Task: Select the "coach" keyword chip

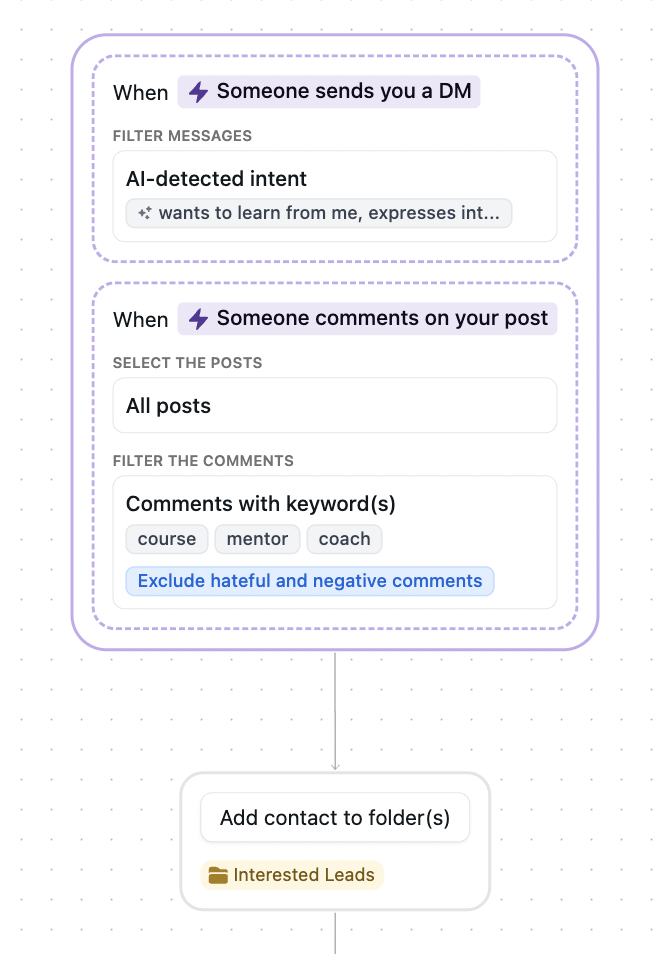Action: [x=344, y=539]
